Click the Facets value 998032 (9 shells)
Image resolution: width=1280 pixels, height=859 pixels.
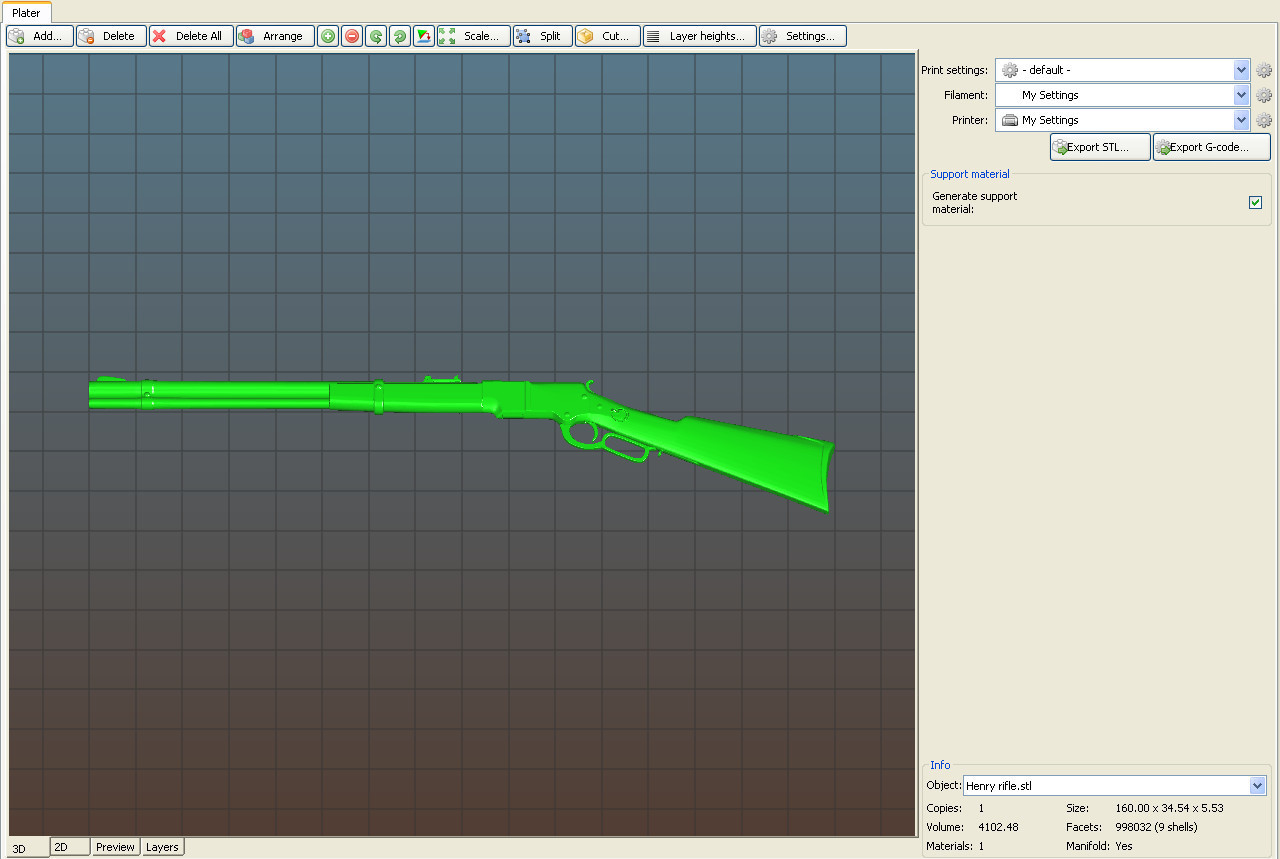click(x=1156, y=827)
